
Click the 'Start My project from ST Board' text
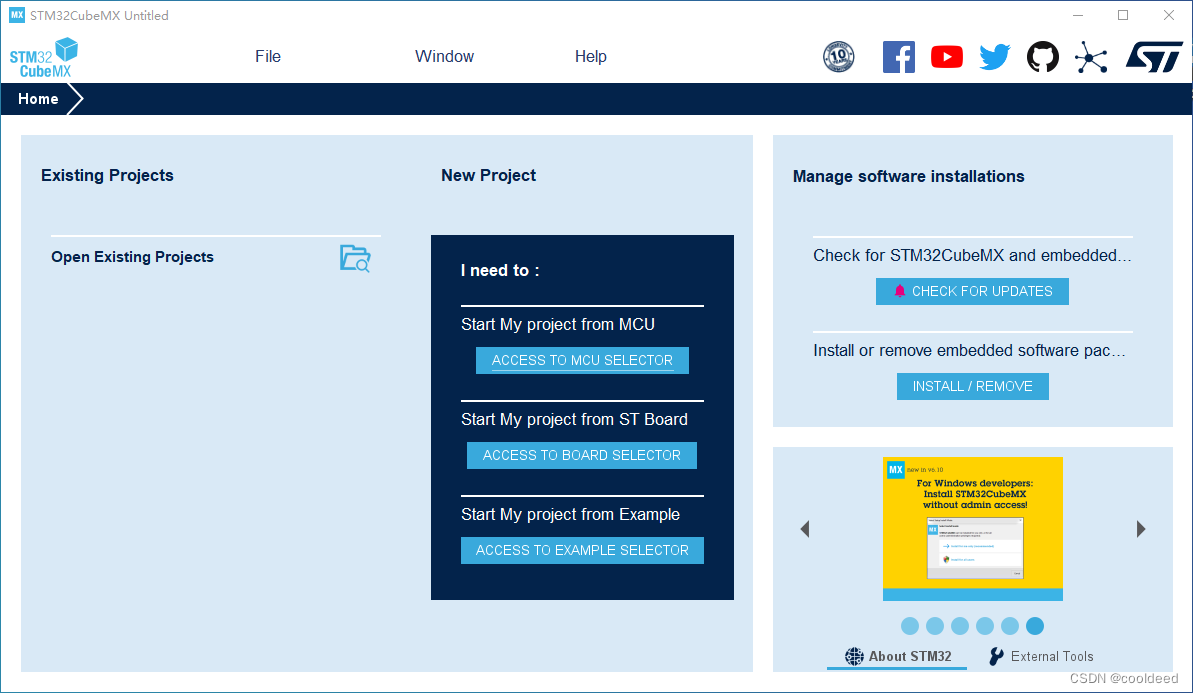point(574,420)
